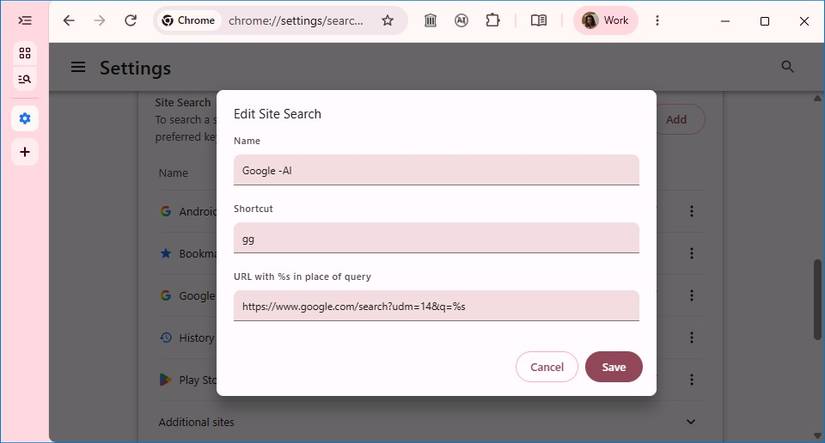
Task: Click the Play Store row icon
Action: [x=166, y=379]
